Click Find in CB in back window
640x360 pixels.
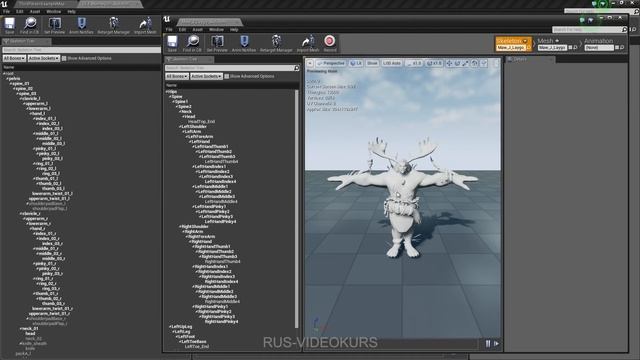[29, 25]
